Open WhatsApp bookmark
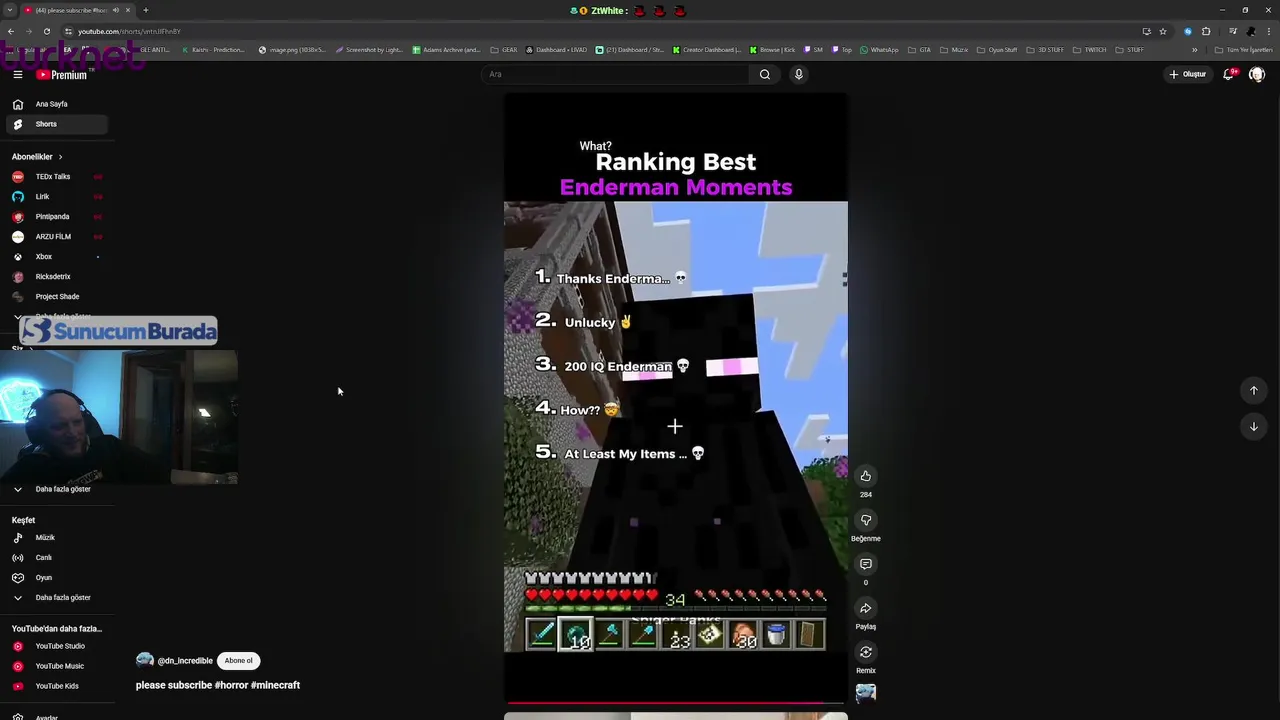Image resolution: width=1280 pixels, height=720 pixels. (x=879, y=49)
